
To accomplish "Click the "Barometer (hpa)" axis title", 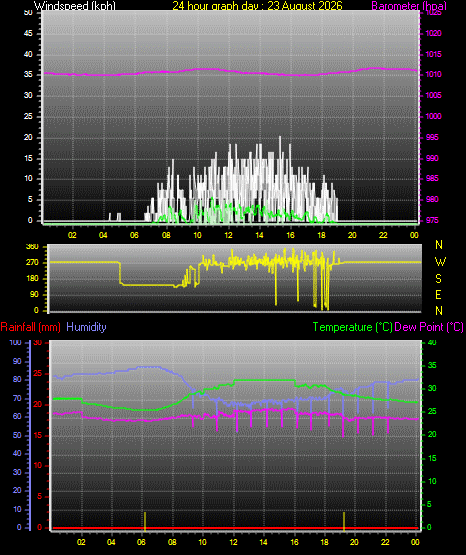I will click(x=409, y=6).
